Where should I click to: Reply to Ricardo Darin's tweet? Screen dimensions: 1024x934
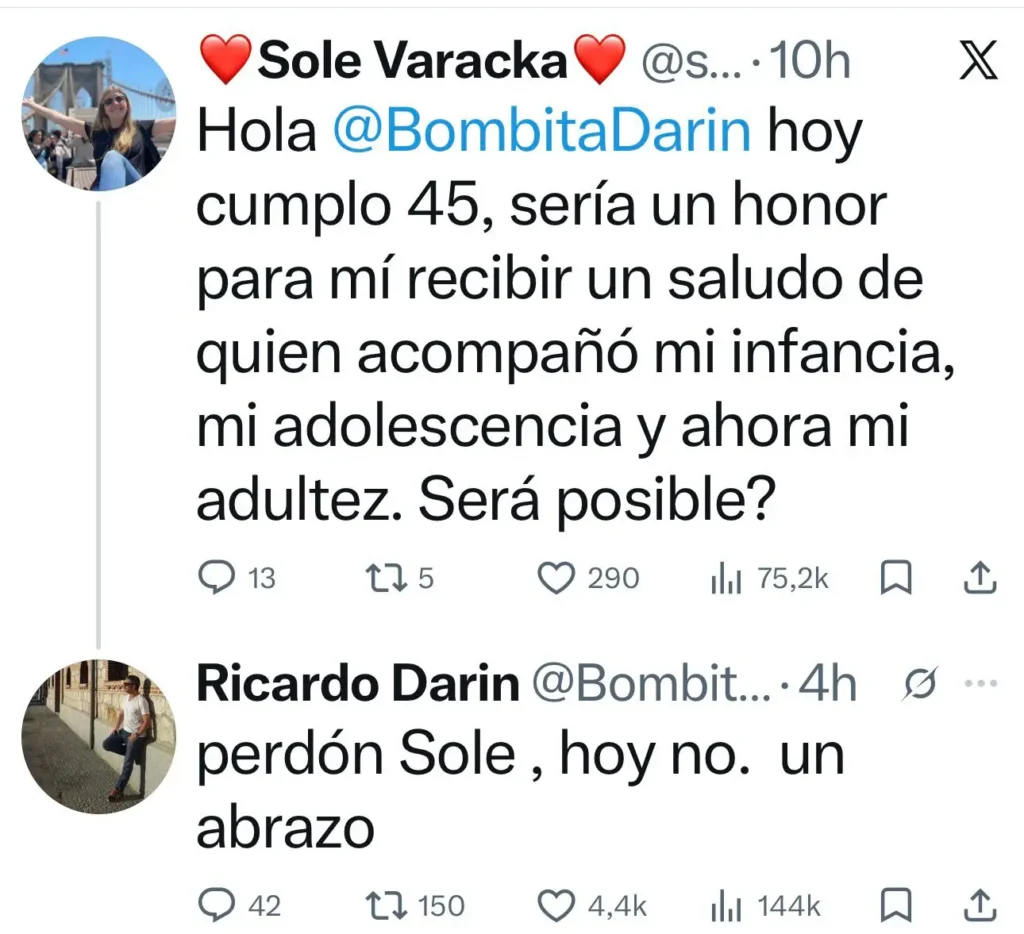[x=215, y=906]
